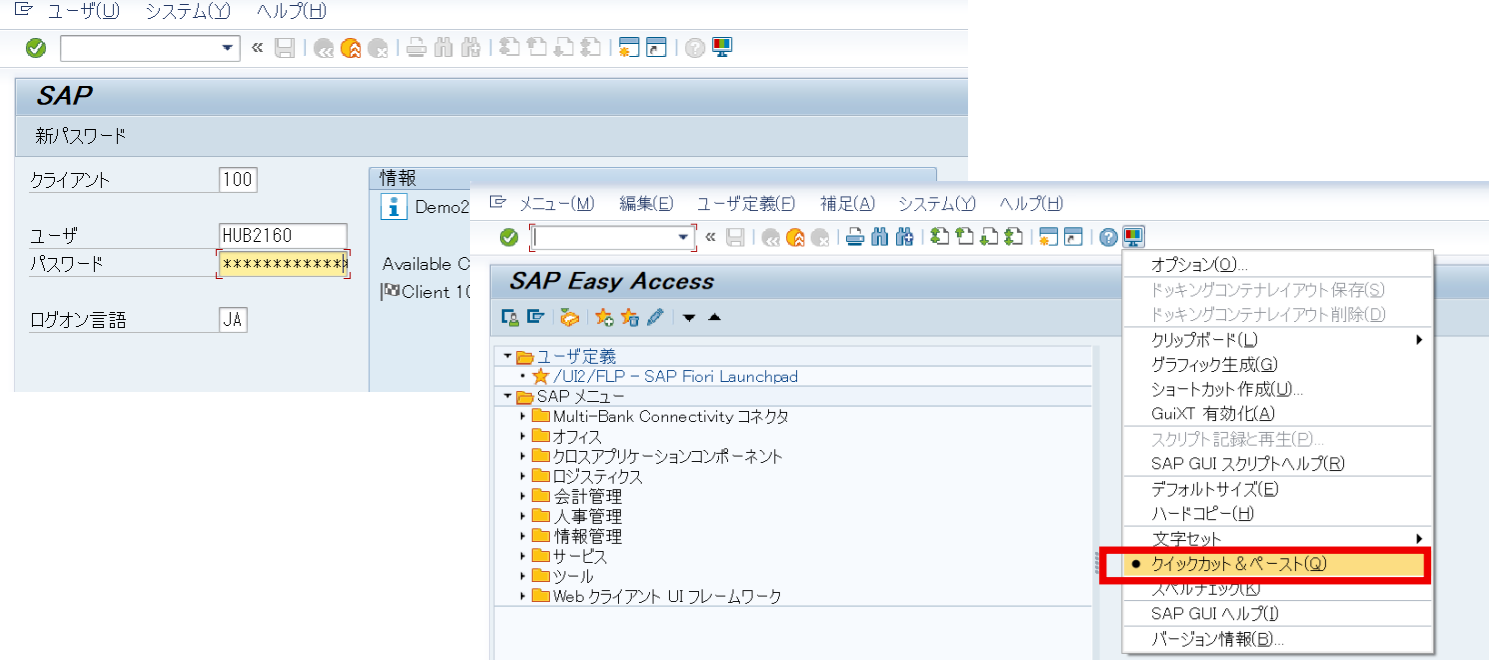Open ヘルプ(H) menu in login window
Image resolution: width=1489 pixels, height=660 pixels.
click(x=291, y=12)
